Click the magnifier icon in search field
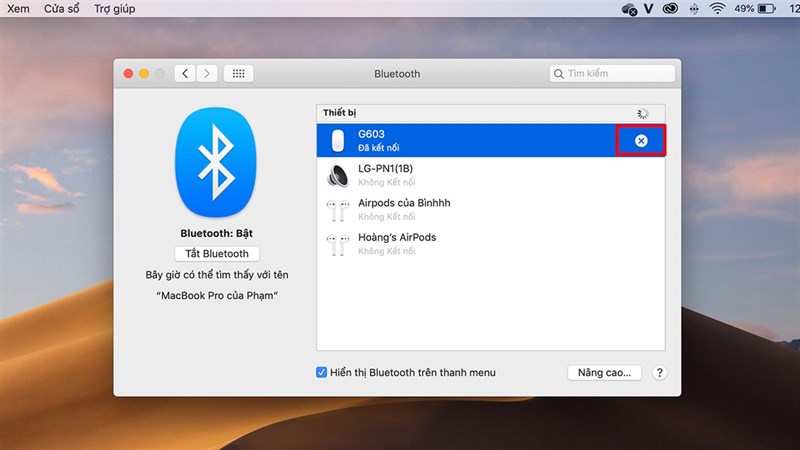This screenshot has width=800, height=450. click(559, 74)
